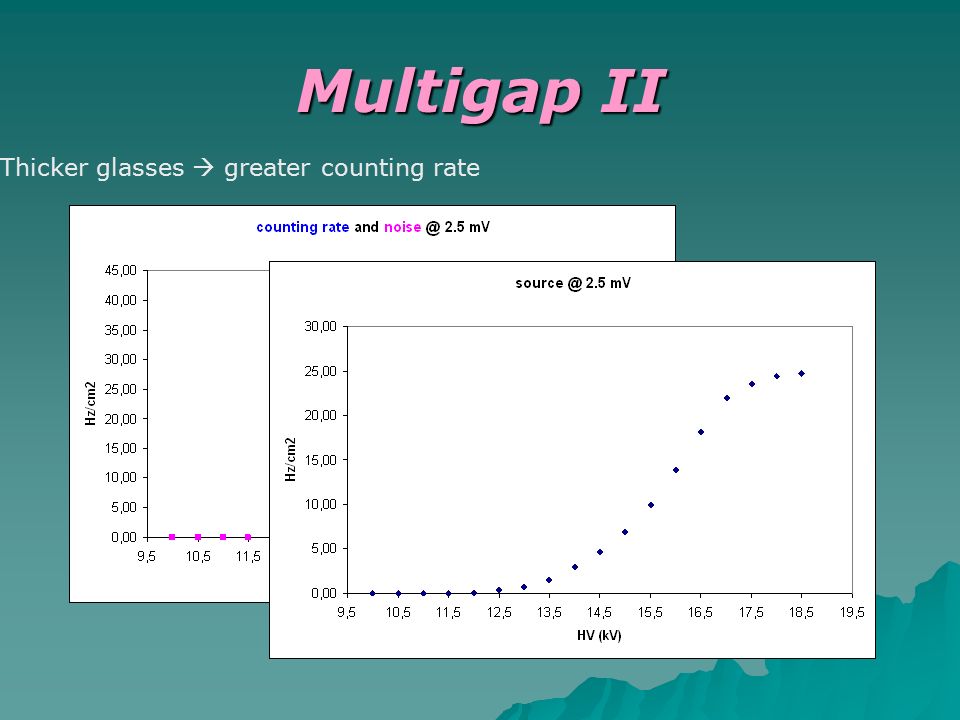Image resolution: width=960 pixels, height=720 pixels.
Task: Click the '17,5' x-axis tick label
Action: [x=751, y=612]
